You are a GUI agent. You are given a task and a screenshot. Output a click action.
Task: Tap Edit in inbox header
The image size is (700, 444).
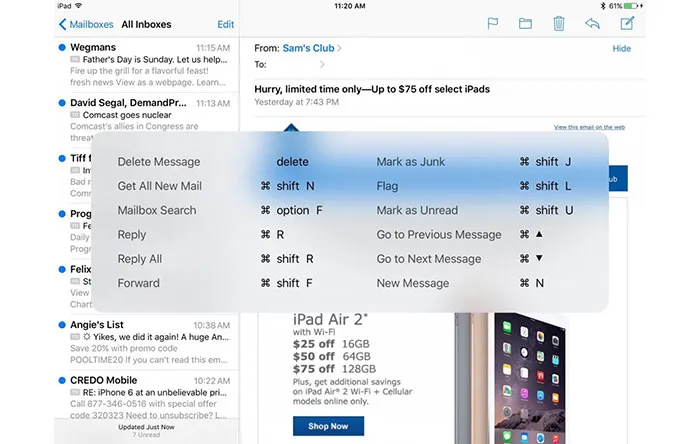[225, 24]
